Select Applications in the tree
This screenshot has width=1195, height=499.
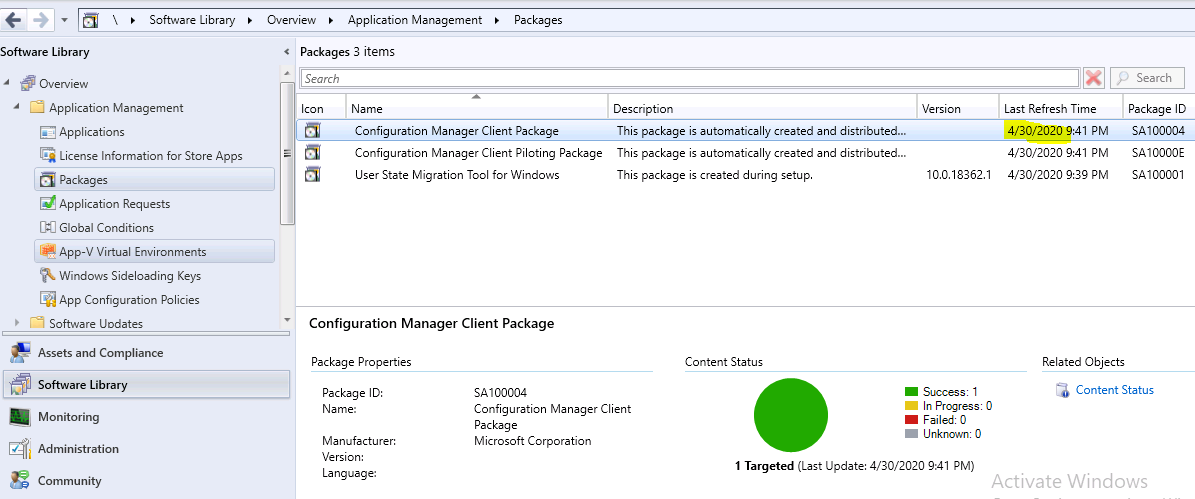point(91,132)
